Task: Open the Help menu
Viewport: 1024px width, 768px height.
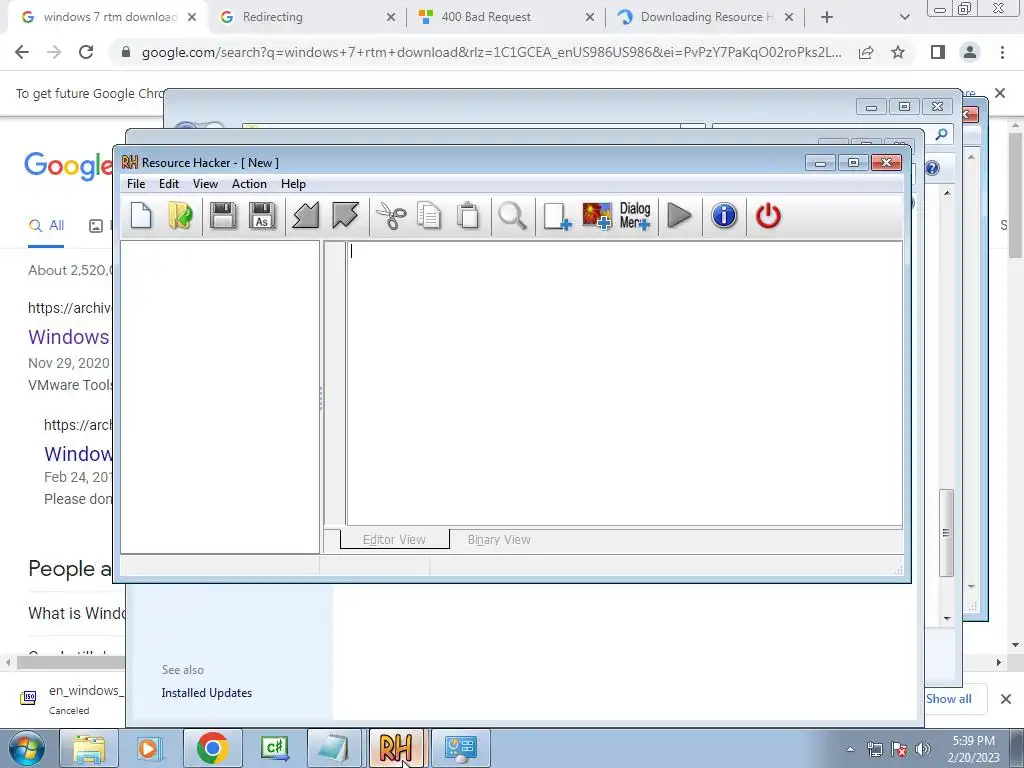Action: pyautogui.click(x=293, y=184)
